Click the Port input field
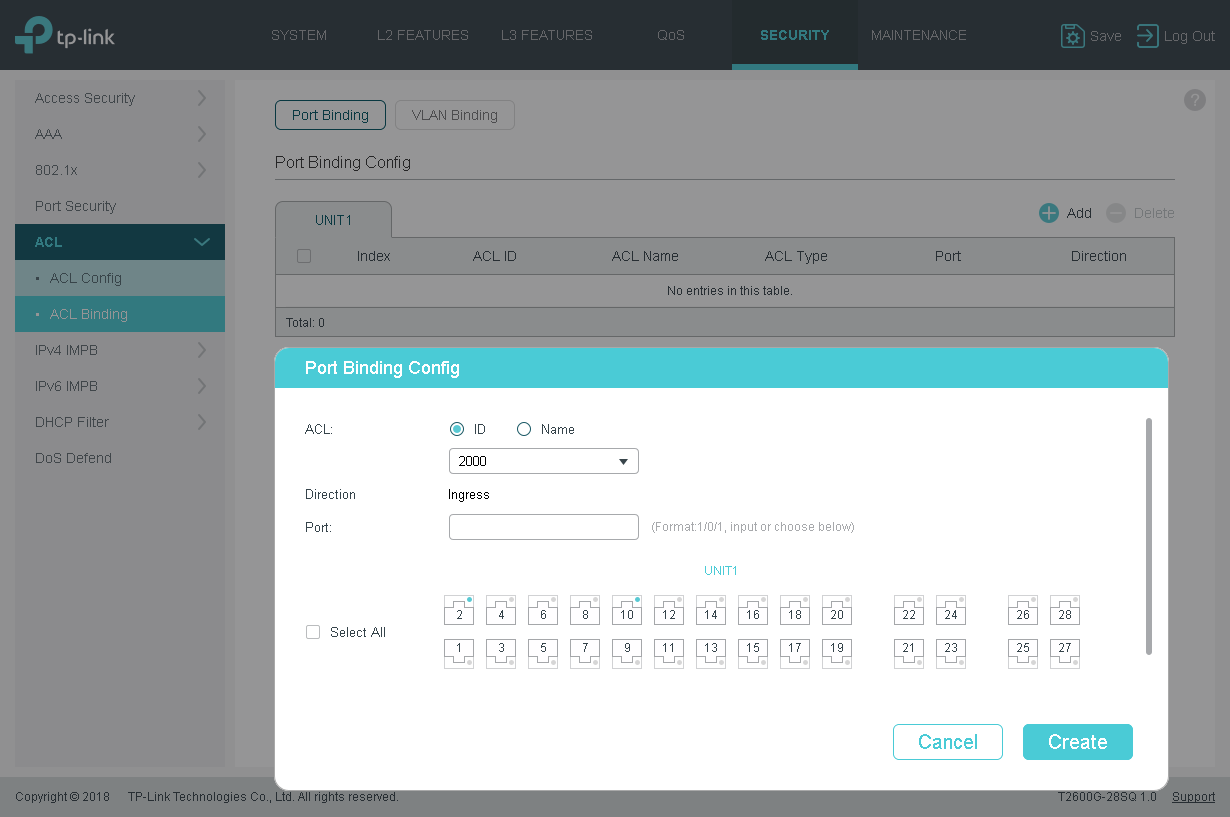Screen dimensions: 1230x817 click(544, 527)
